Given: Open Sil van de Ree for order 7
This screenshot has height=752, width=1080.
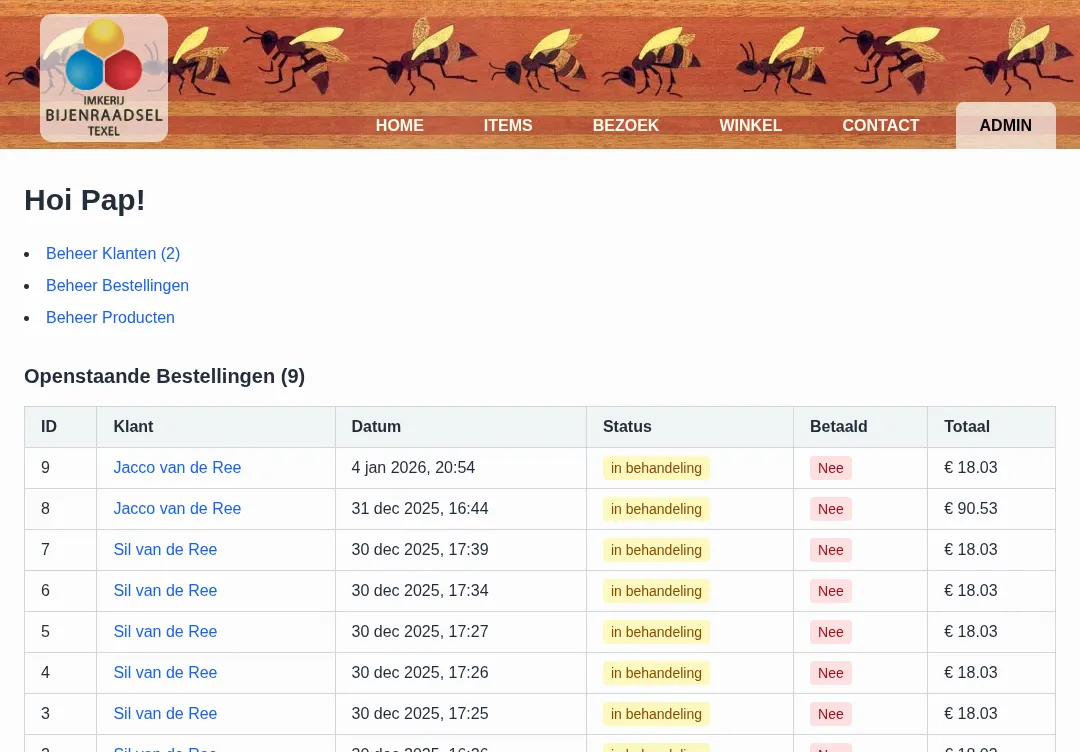Looking at the screenshot, I should click(x=165, y=549).
